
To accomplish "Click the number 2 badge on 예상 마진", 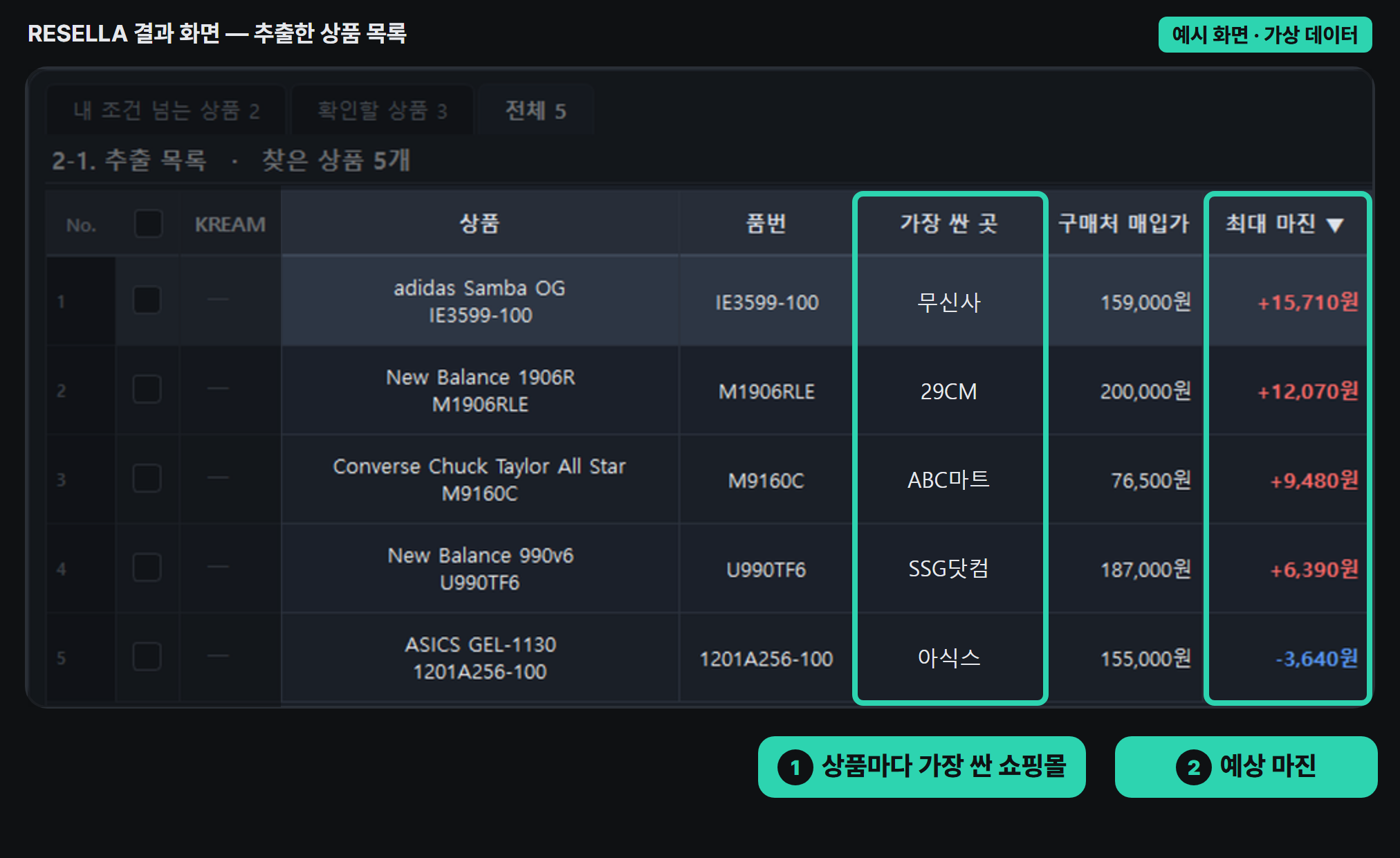I will (x=1194, y=767).
